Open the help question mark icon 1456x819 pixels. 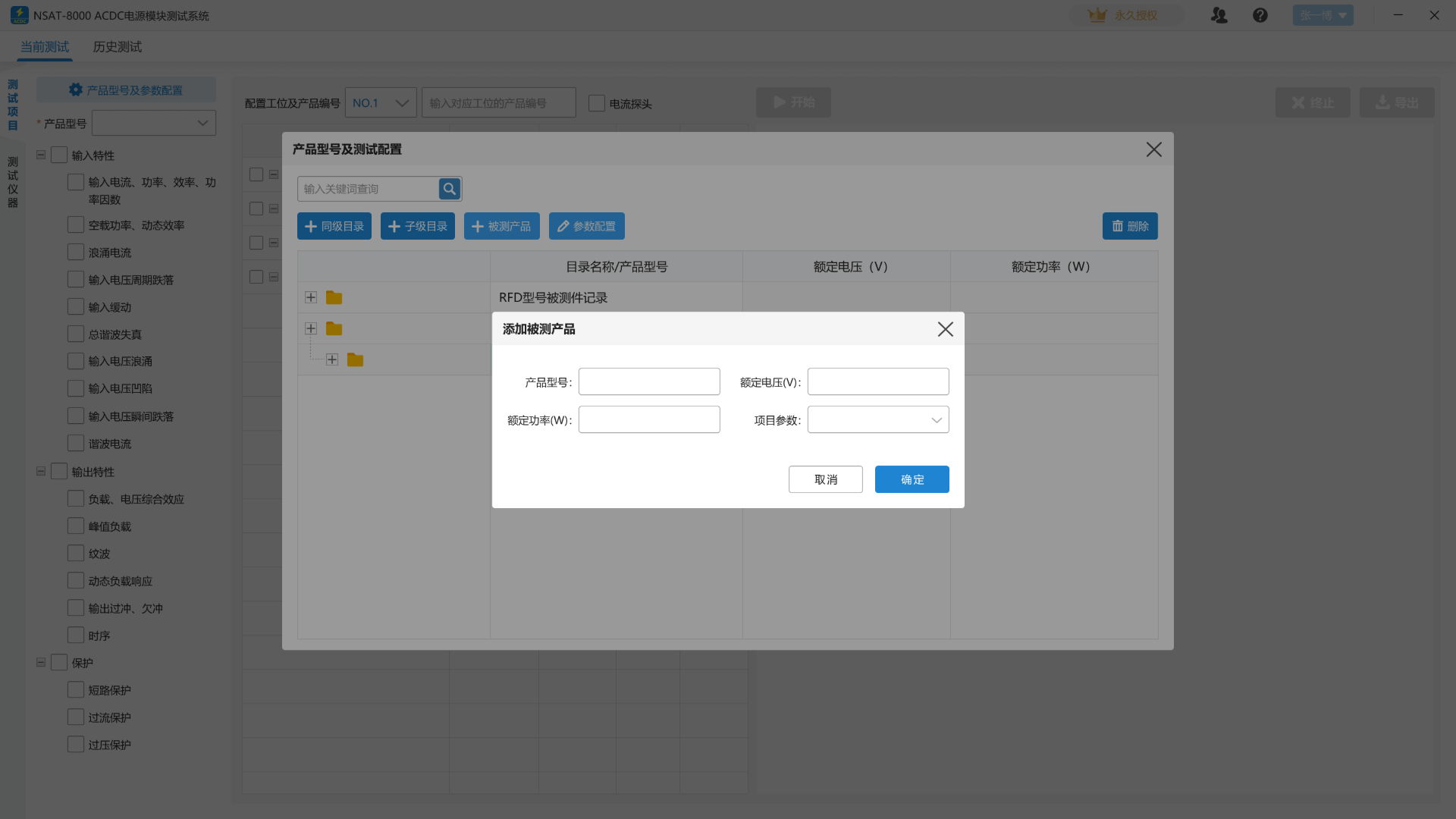pos(1260,15)
